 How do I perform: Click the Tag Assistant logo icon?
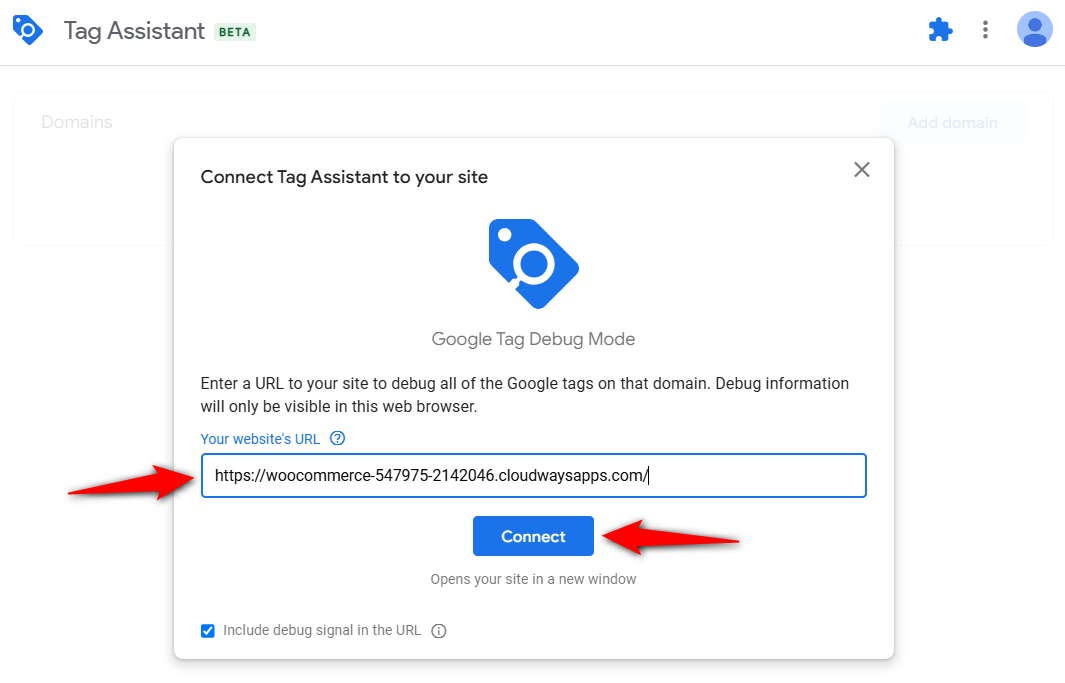tap(28, 30)
